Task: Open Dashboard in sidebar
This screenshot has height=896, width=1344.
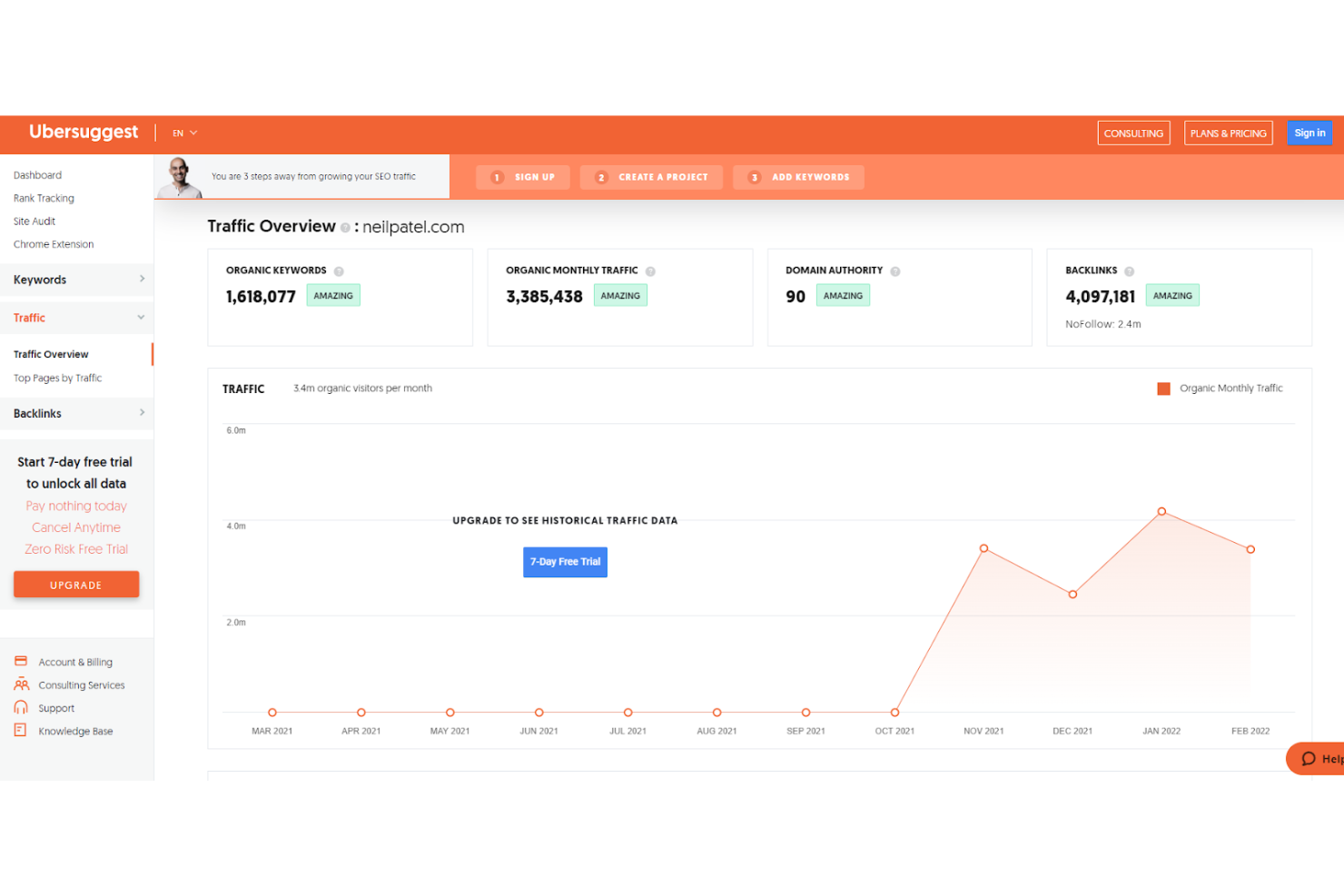Action: point(37,175)
